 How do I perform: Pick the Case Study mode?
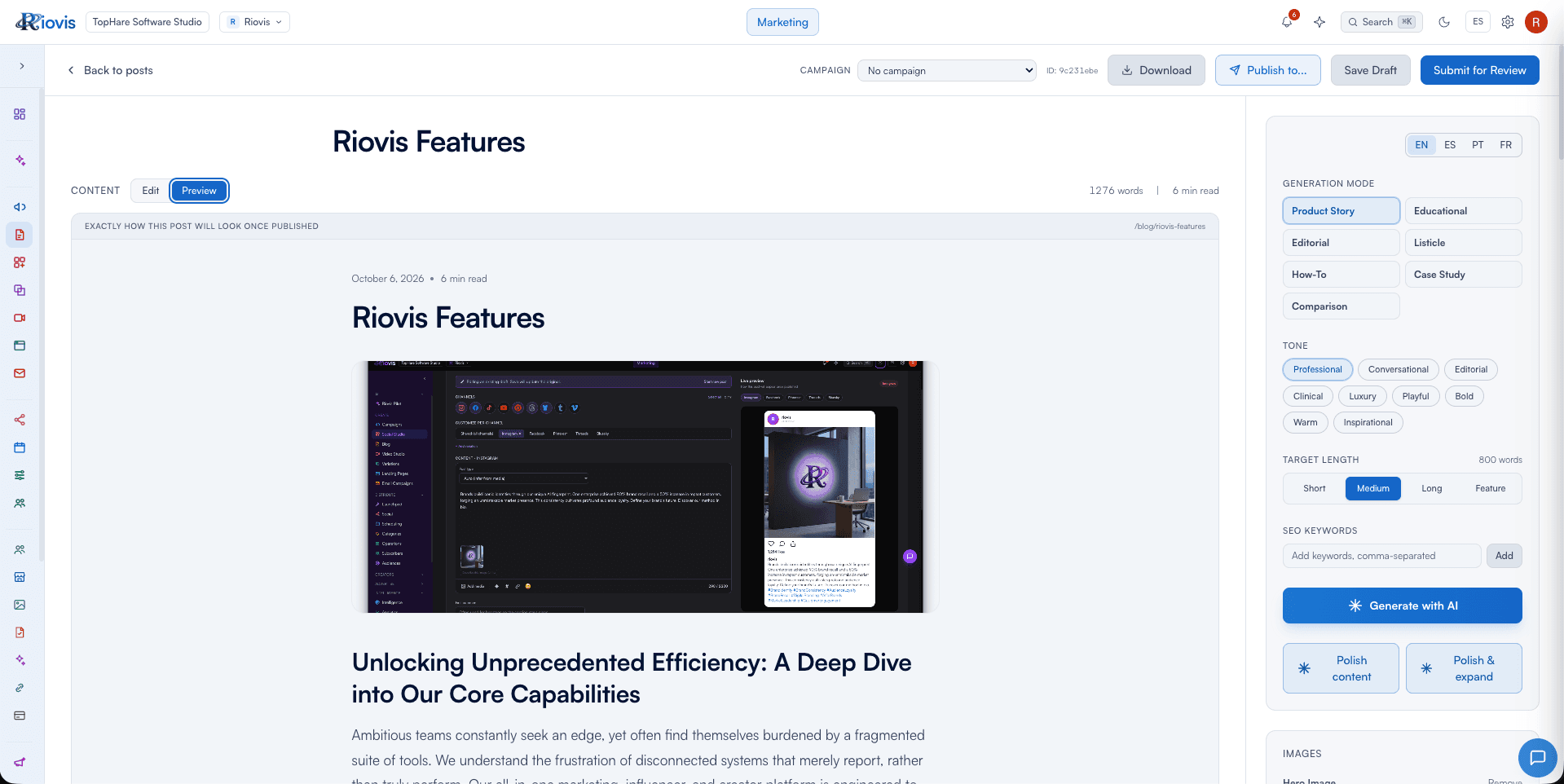(x=1463, y=275)
